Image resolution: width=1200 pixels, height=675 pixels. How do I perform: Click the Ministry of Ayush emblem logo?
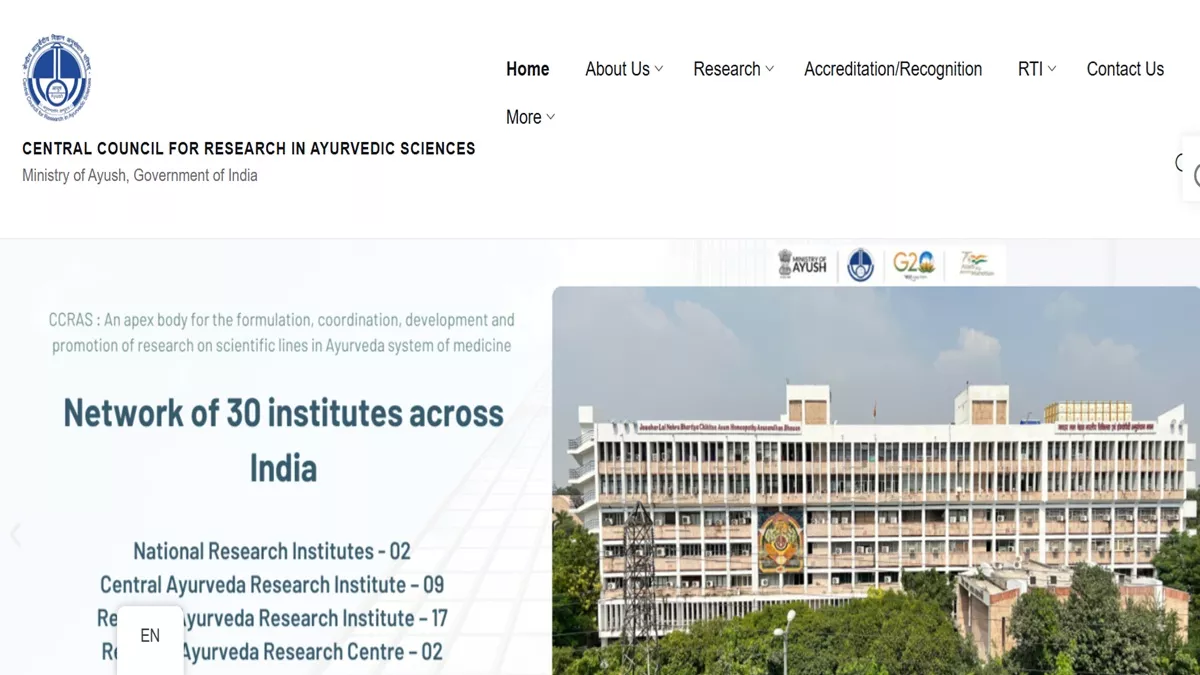point(803,264)
